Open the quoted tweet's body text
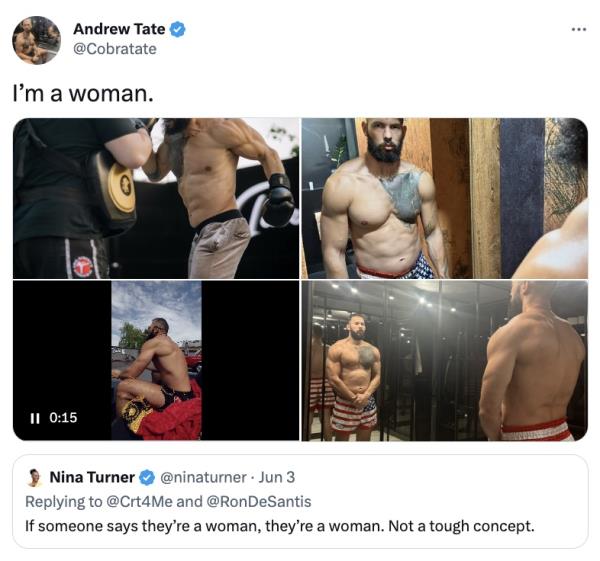Image resolution: width=600 pixels, height=561 pixels. point(279,526)
